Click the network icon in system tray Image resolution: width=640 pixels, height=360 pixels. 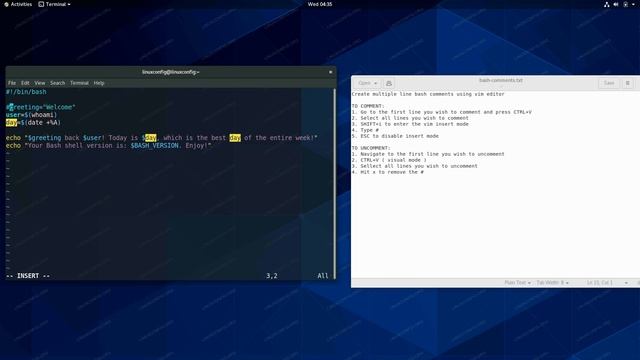(x=607, y=4)
